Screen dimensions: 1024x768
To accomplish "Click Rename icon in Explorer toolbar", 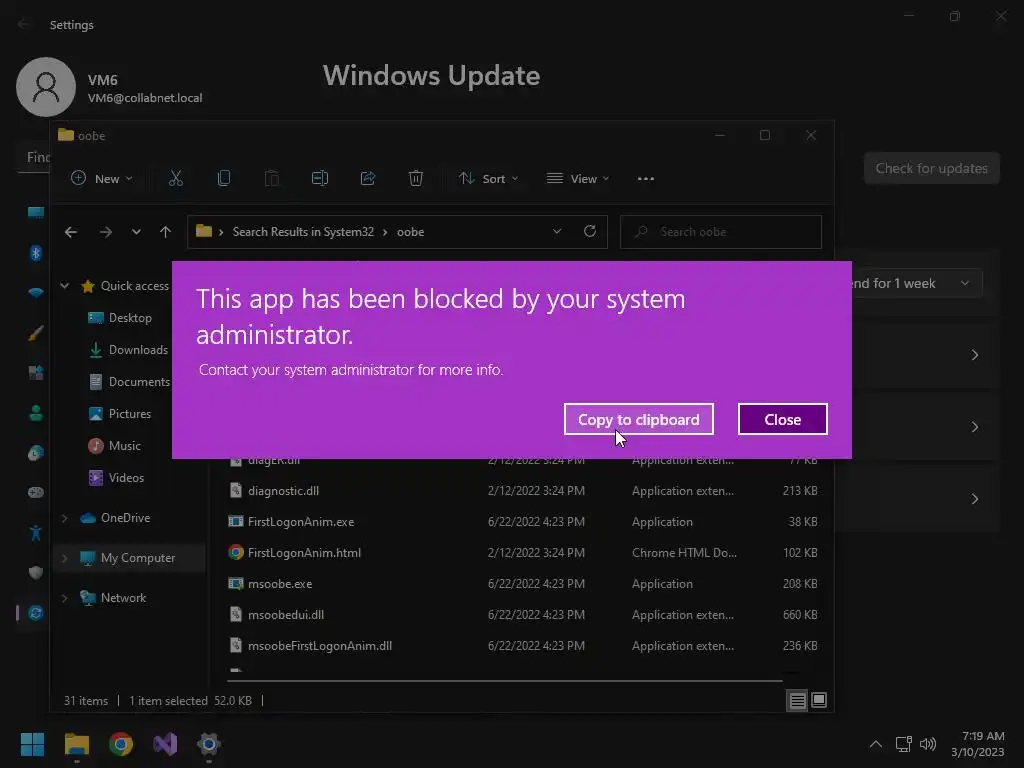I will pyautogui.click(x=320, y=178).
